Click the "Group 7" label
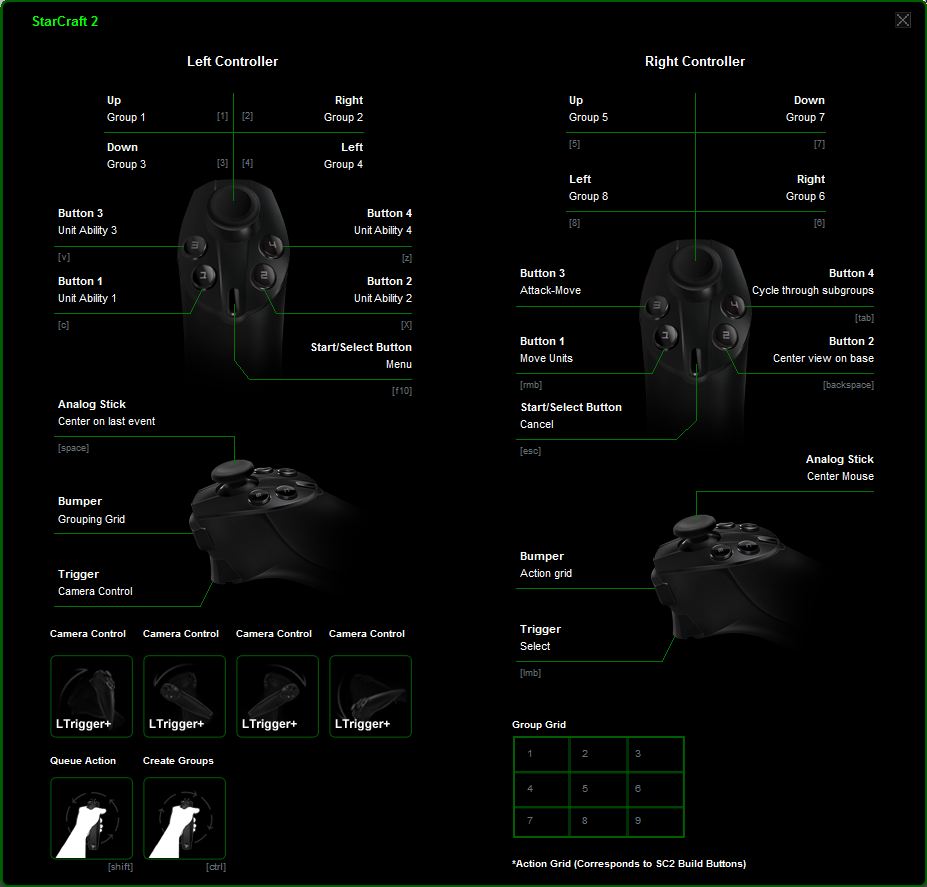 coord(805,117)
